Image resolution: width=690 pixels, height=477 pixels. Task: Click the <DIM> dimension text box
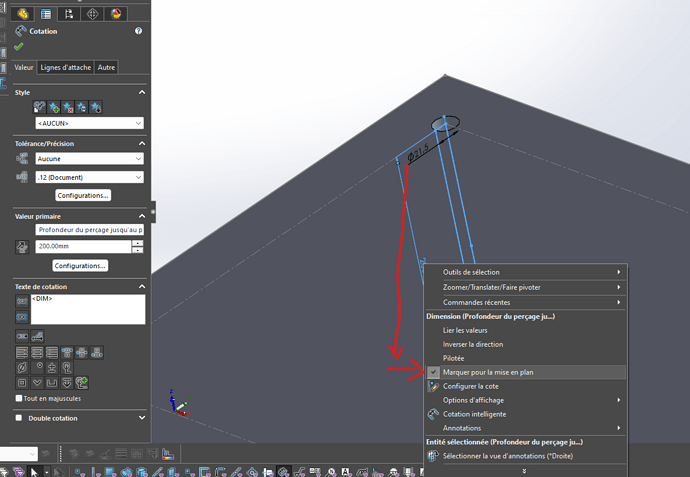click(x=88, y=309)
